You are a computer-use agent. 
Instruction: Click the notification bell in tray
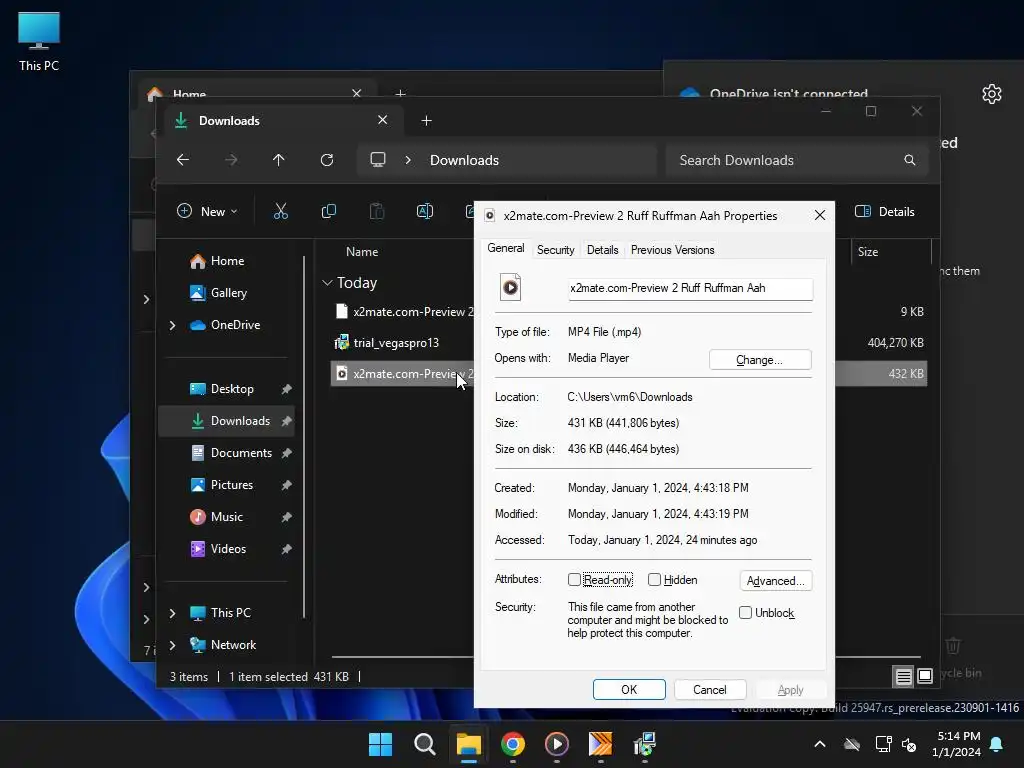point(997,744)
